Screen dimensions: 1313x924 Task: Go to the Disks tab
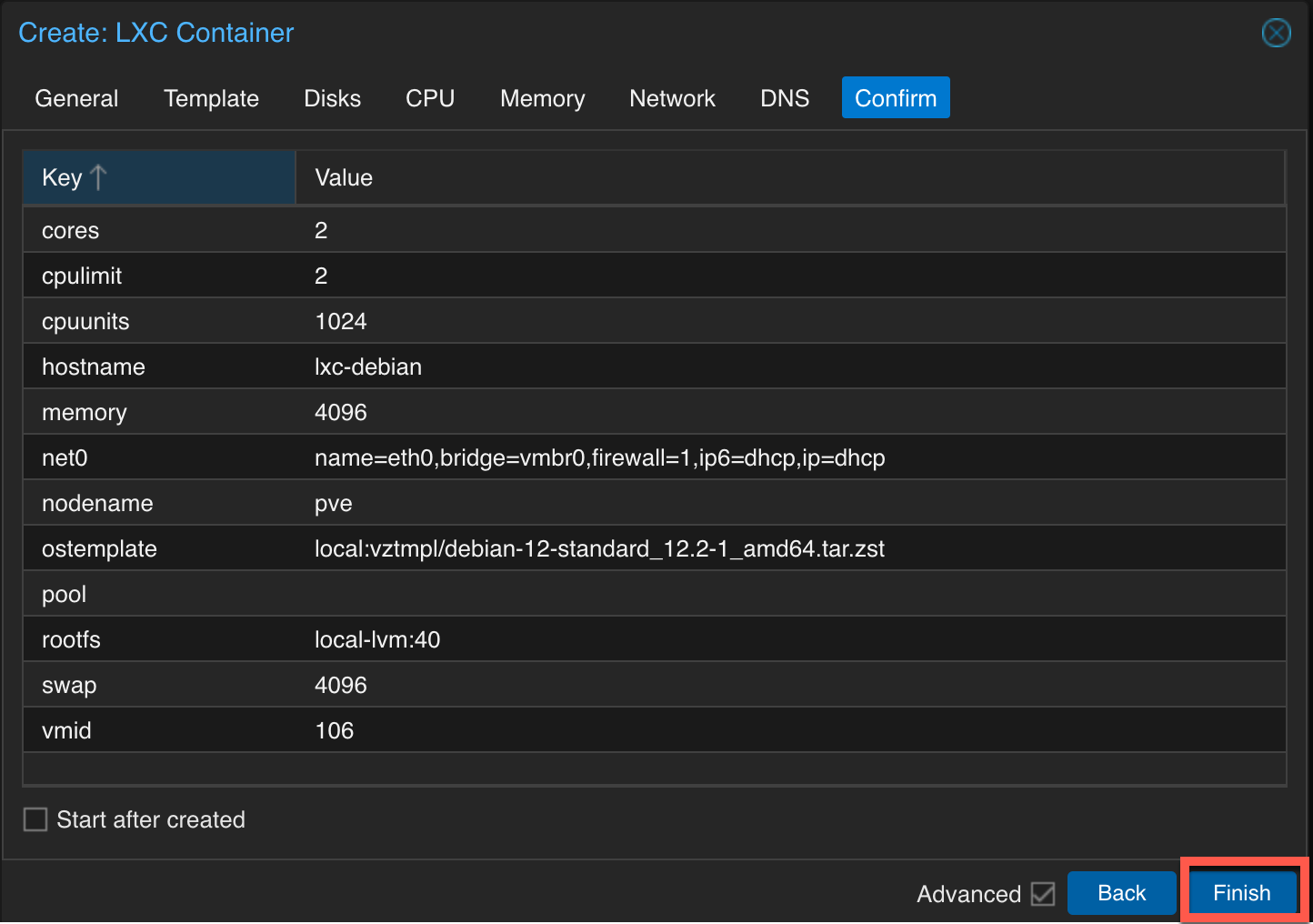click(332, 98)
